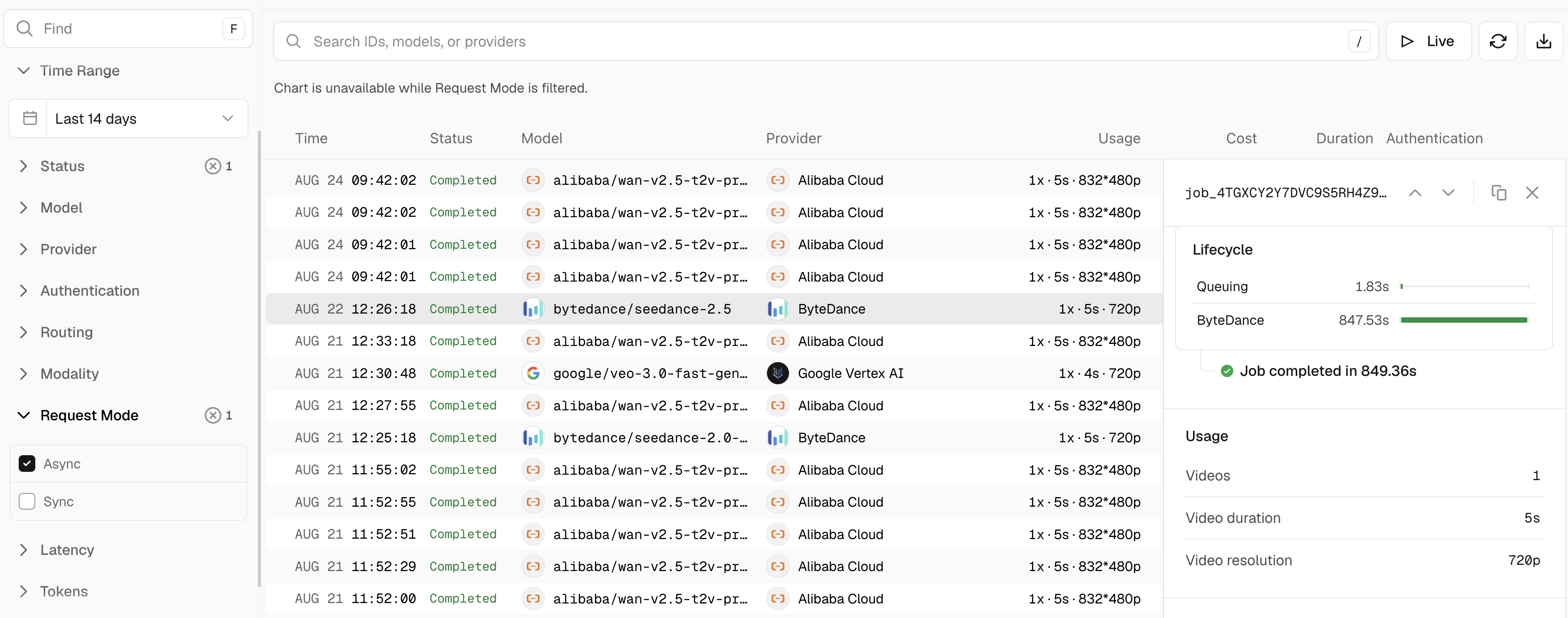
Task: Click the job_4TGXCY2Y7DVC9S5RH4Z9 ID text
Action: click(1286, 193)
